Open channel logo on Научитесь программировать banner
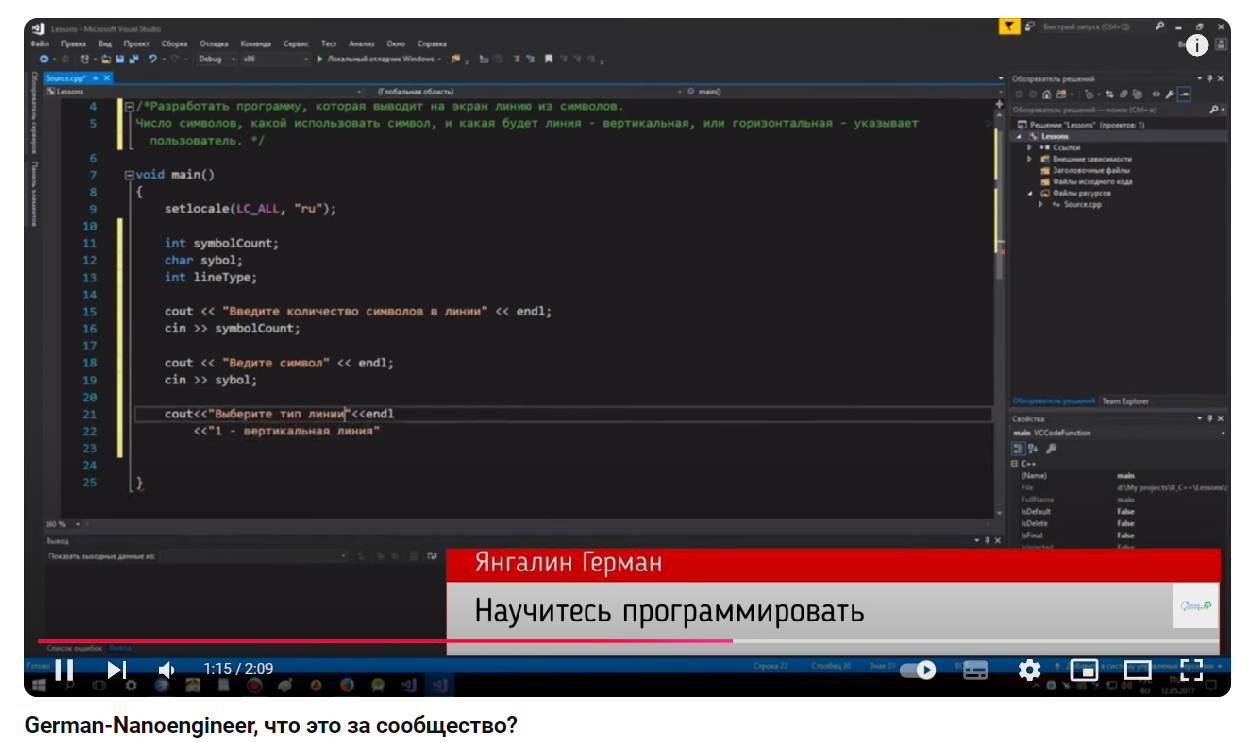The height and width of the screenshot is (742, 1249). [x=1196, y=606]
